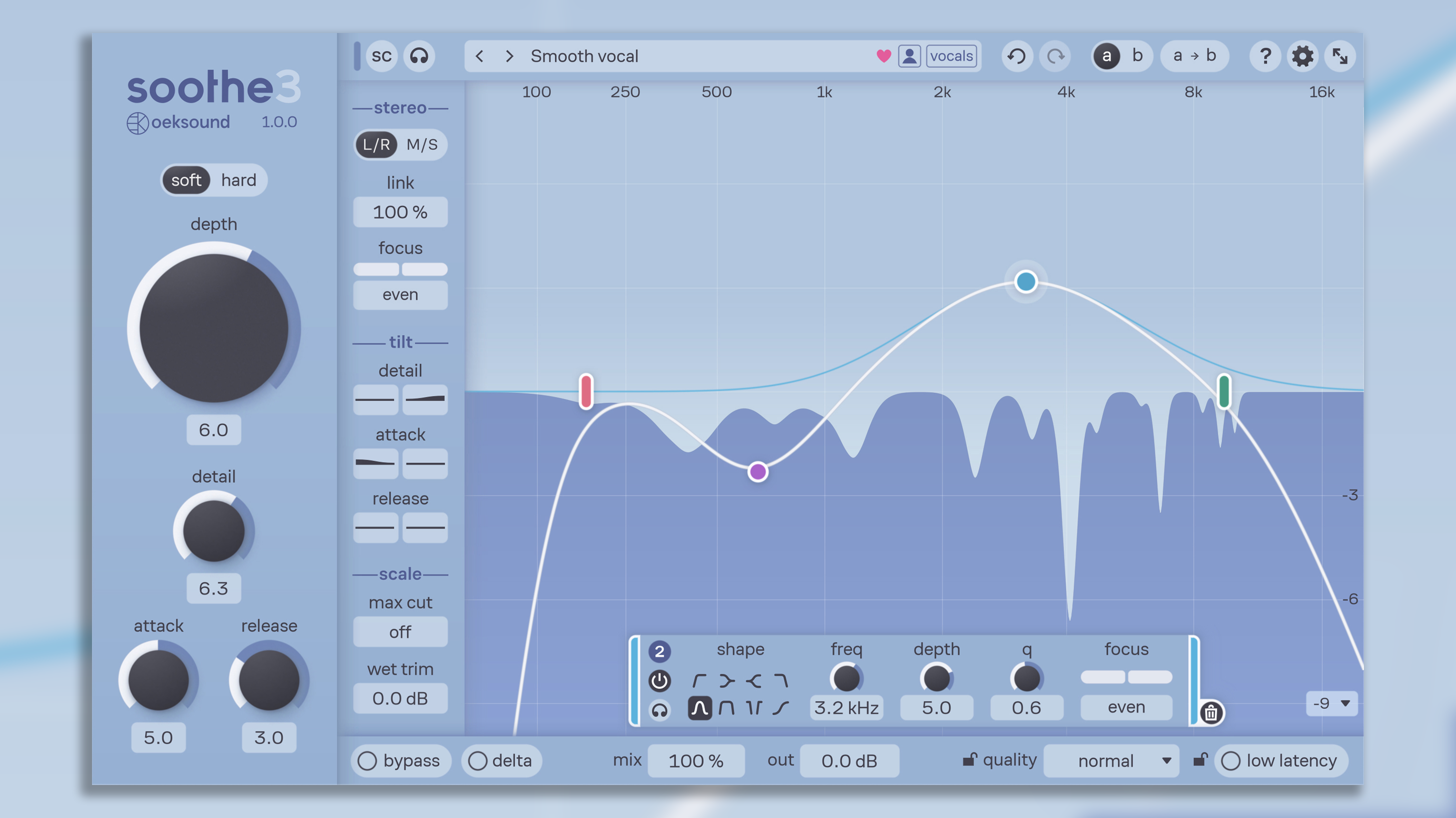
Task: Click the left tilt detail box
Action: [375, 399]
